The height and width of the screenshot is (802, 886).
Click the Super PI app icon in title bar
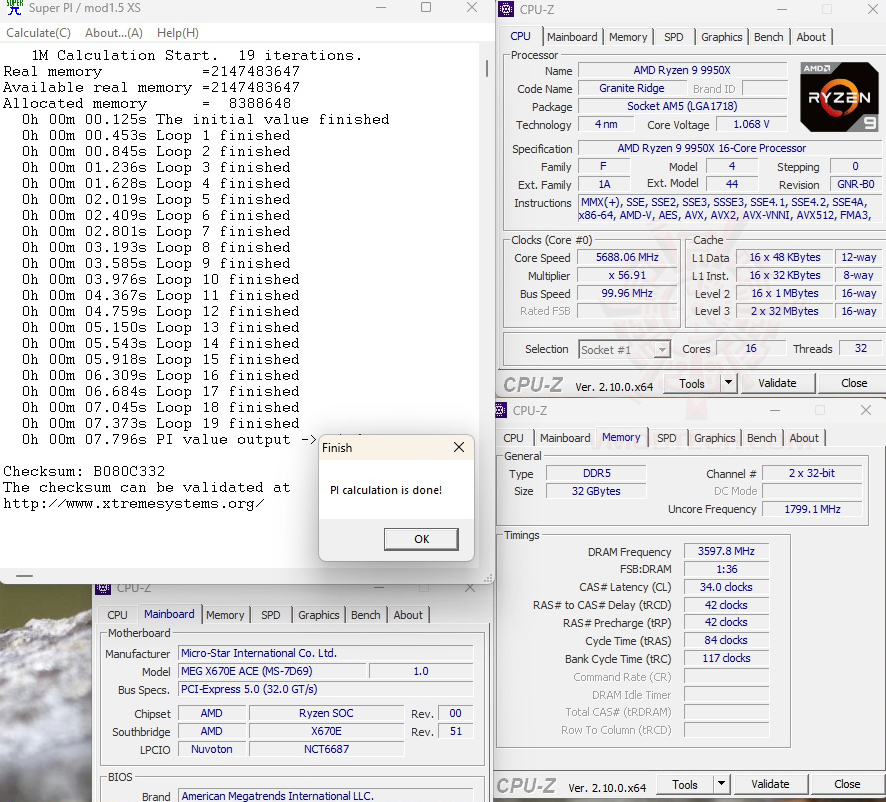click(x=14, y=7)
